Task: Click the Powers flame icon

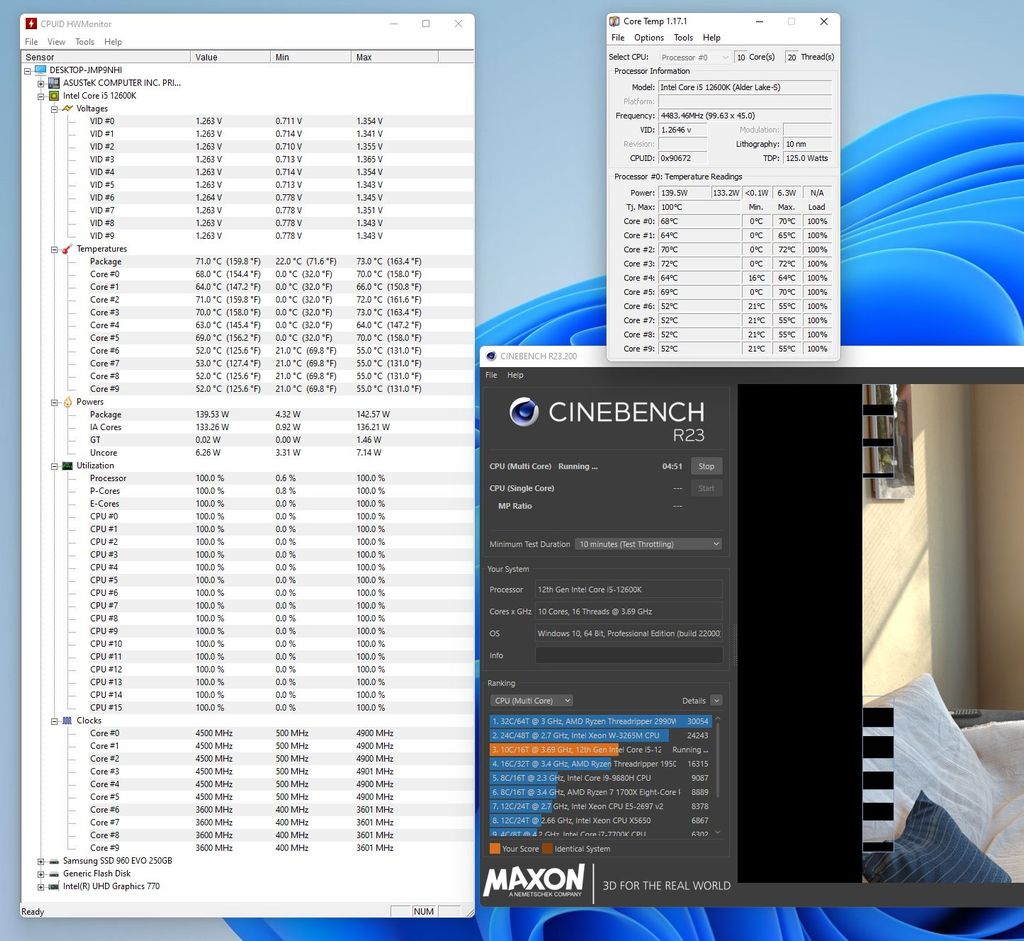Action: tap(67, 402)
